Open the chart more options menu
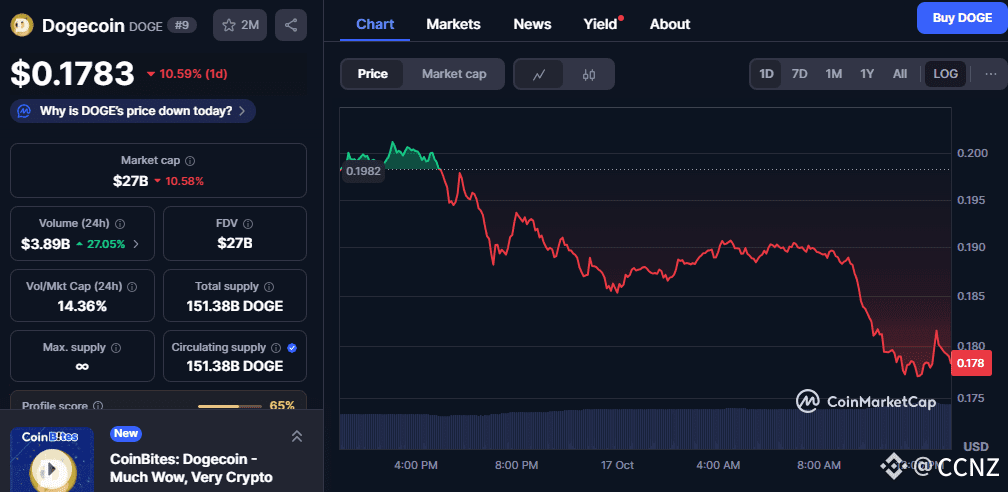Screen dimensions: 1008x492 pos(990,74)
